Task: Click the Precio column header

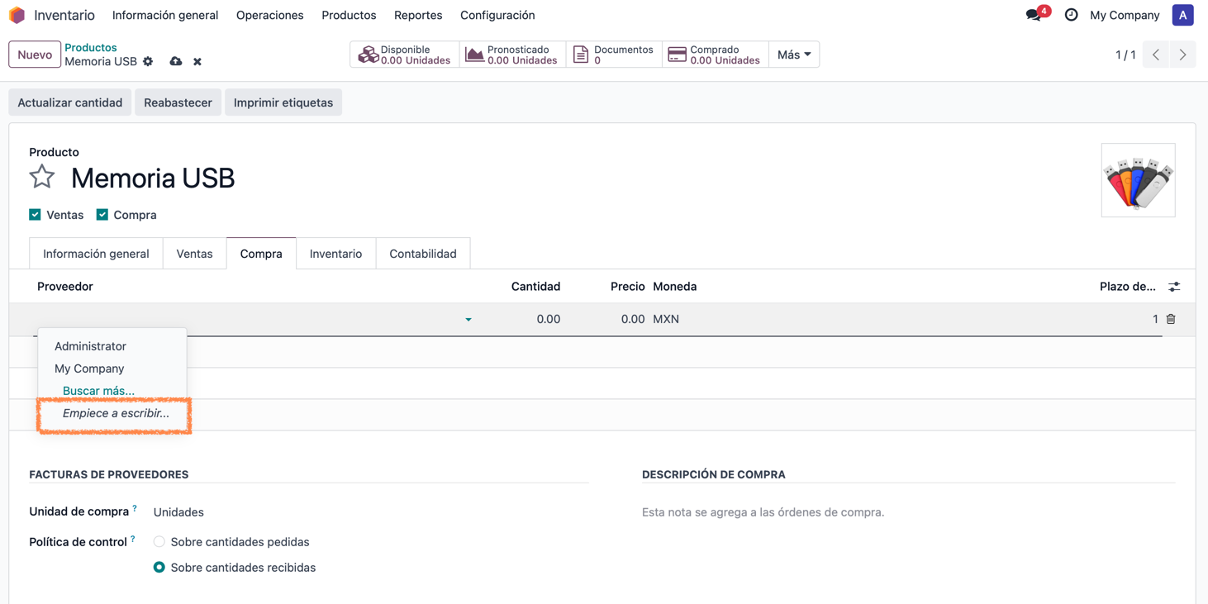Action: pos(628,287)
